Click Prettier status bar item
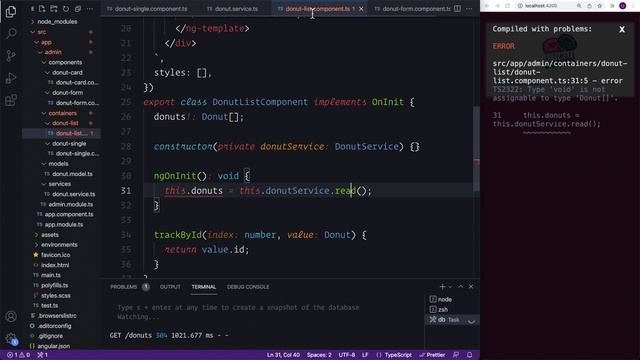The width and height of the screenshot is (640, 360). click(432, 355)
